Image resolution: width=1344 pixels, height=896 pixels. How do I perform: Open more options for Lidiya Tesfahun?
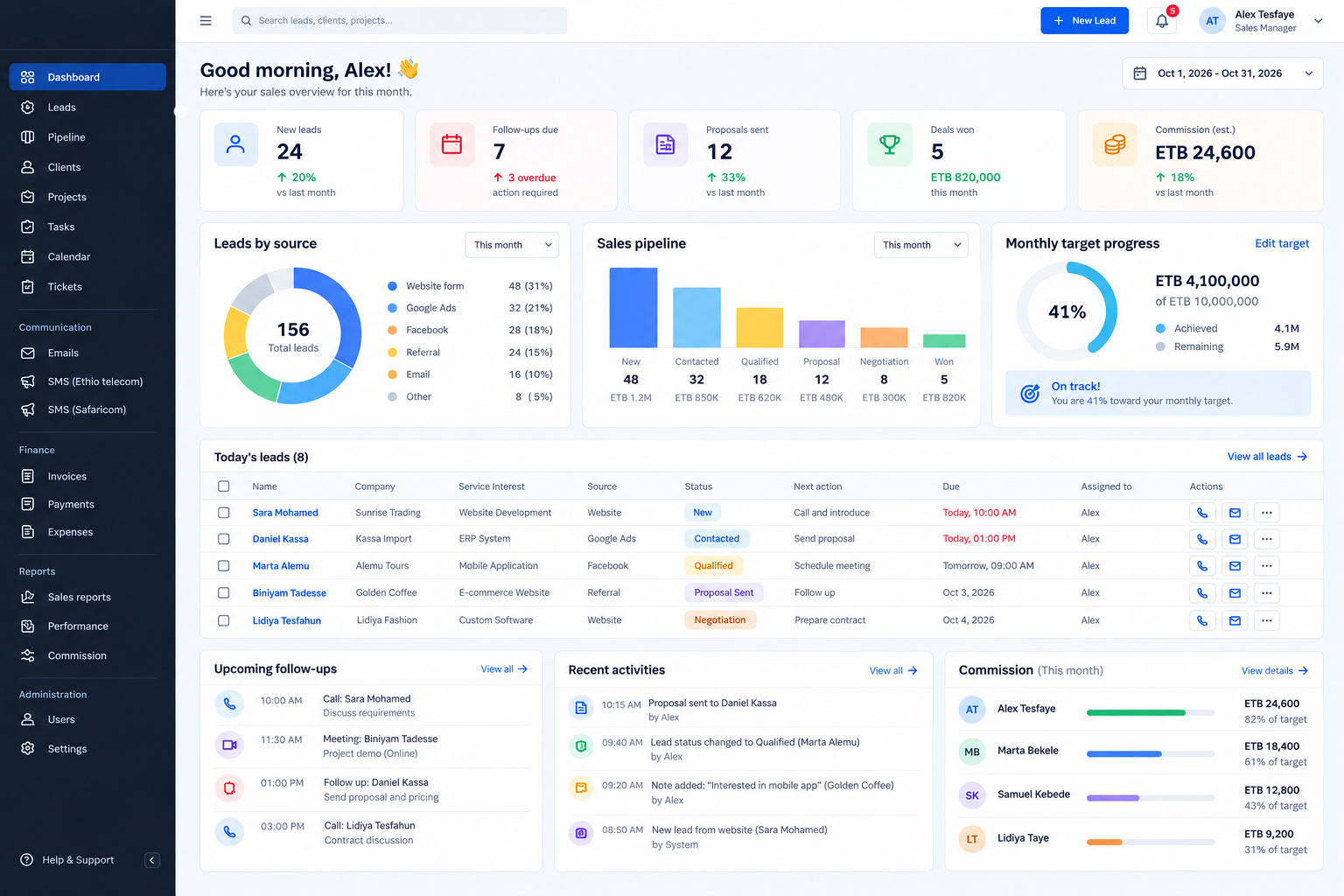point(1266,620)
